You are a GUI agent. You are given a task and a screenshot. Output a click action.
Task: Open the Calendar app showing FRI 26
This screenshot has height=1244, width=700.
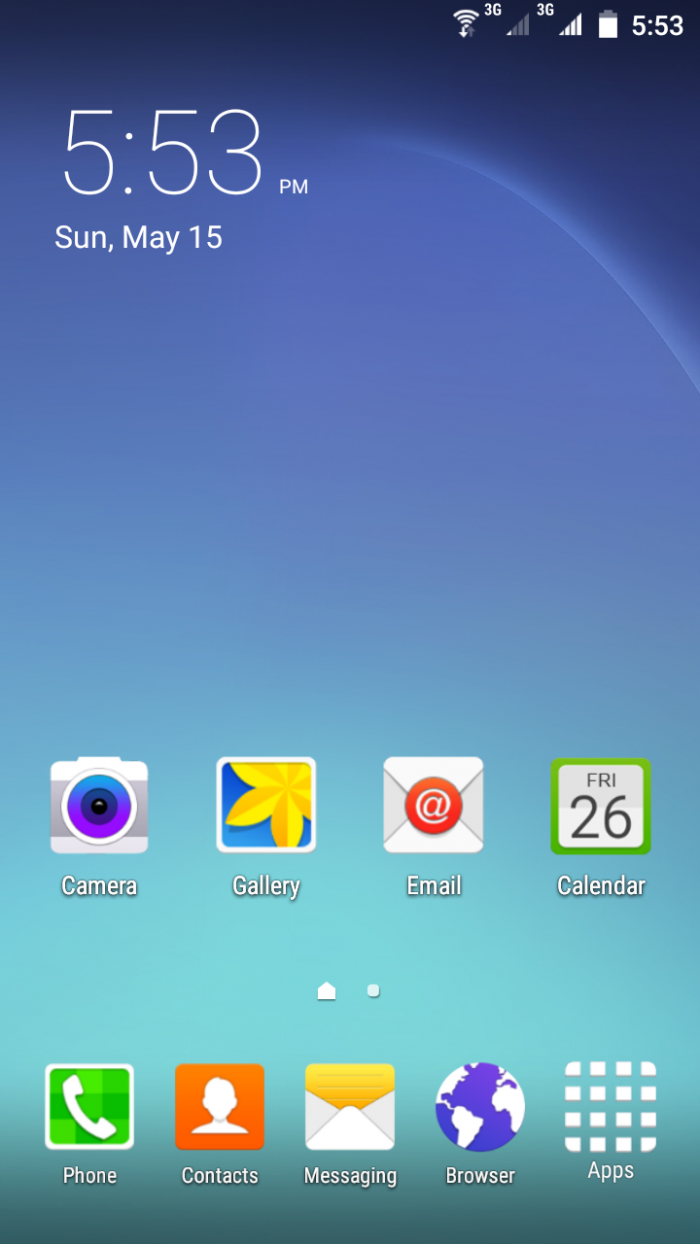click(600, 806)
